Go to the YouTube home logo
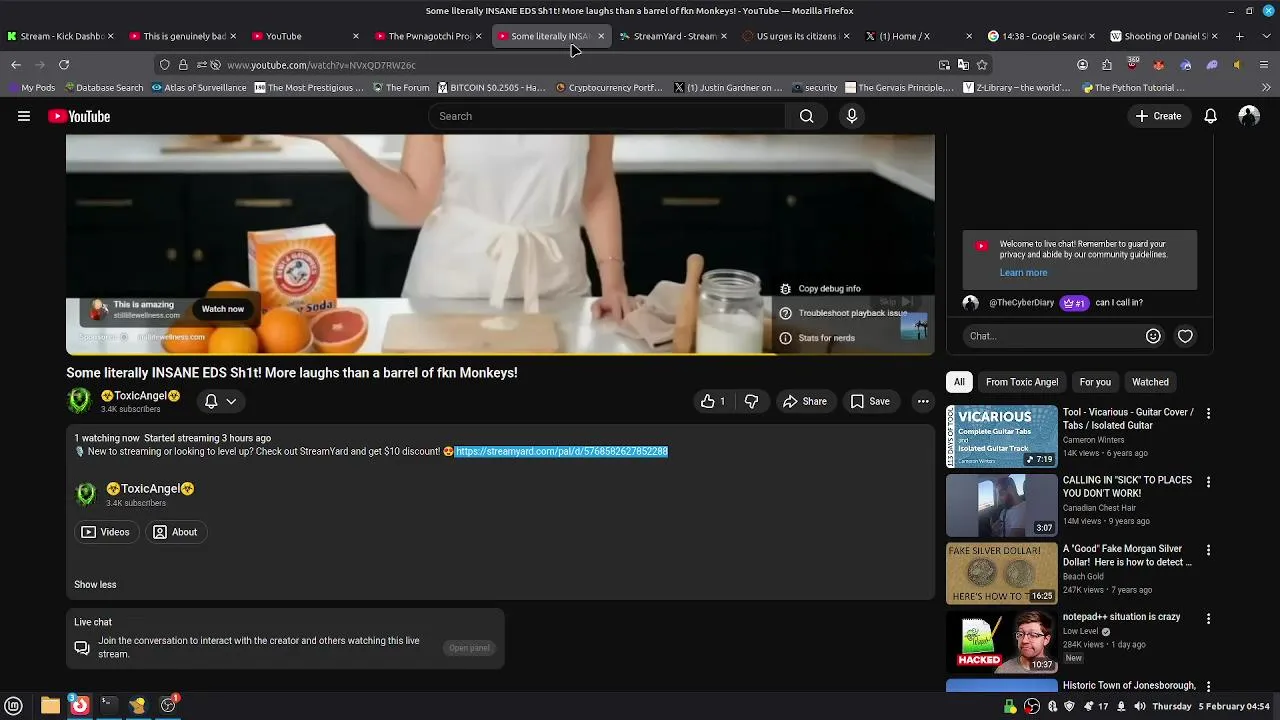1280x720 pixels. pos(79,116)
